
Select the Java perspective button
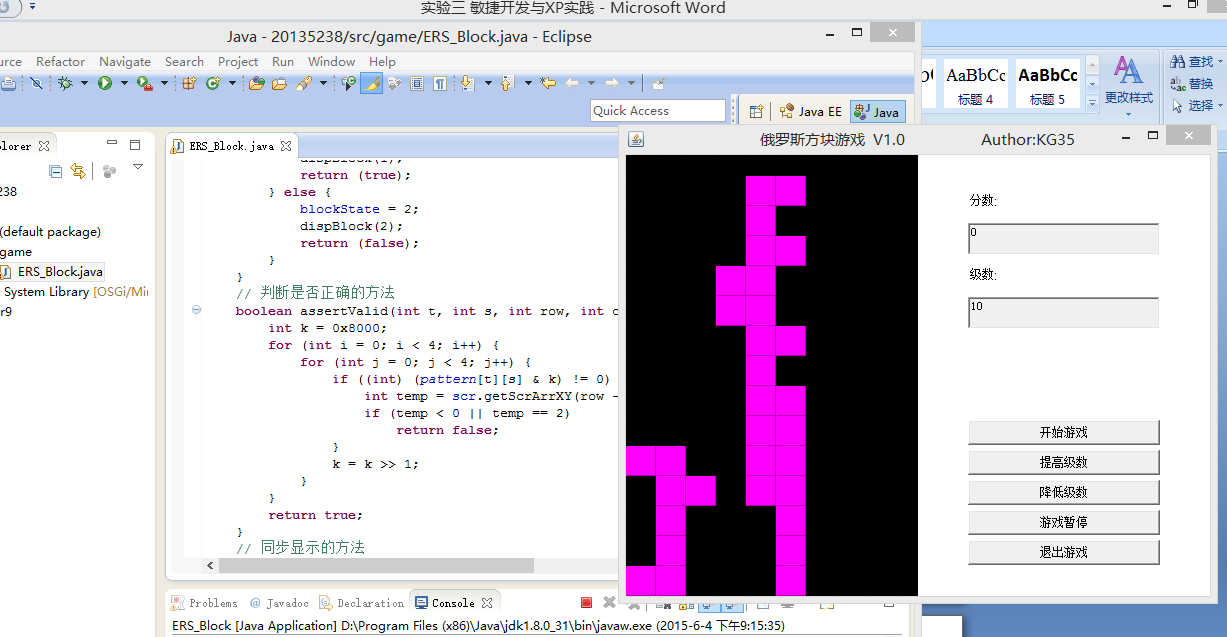[877, 112]
